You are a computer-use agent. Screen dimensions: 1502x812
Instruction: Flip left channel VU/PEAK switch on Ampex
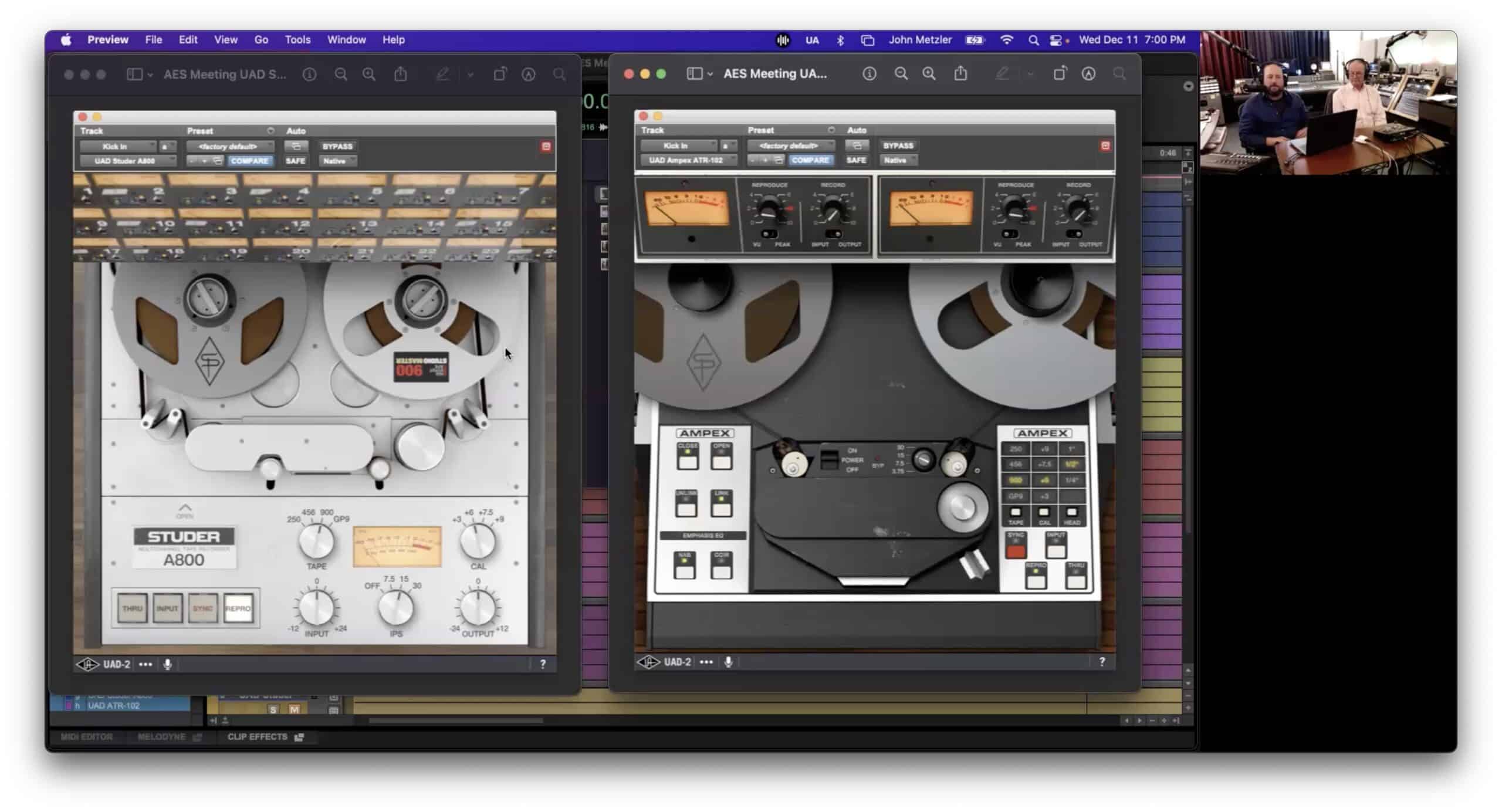769,234
